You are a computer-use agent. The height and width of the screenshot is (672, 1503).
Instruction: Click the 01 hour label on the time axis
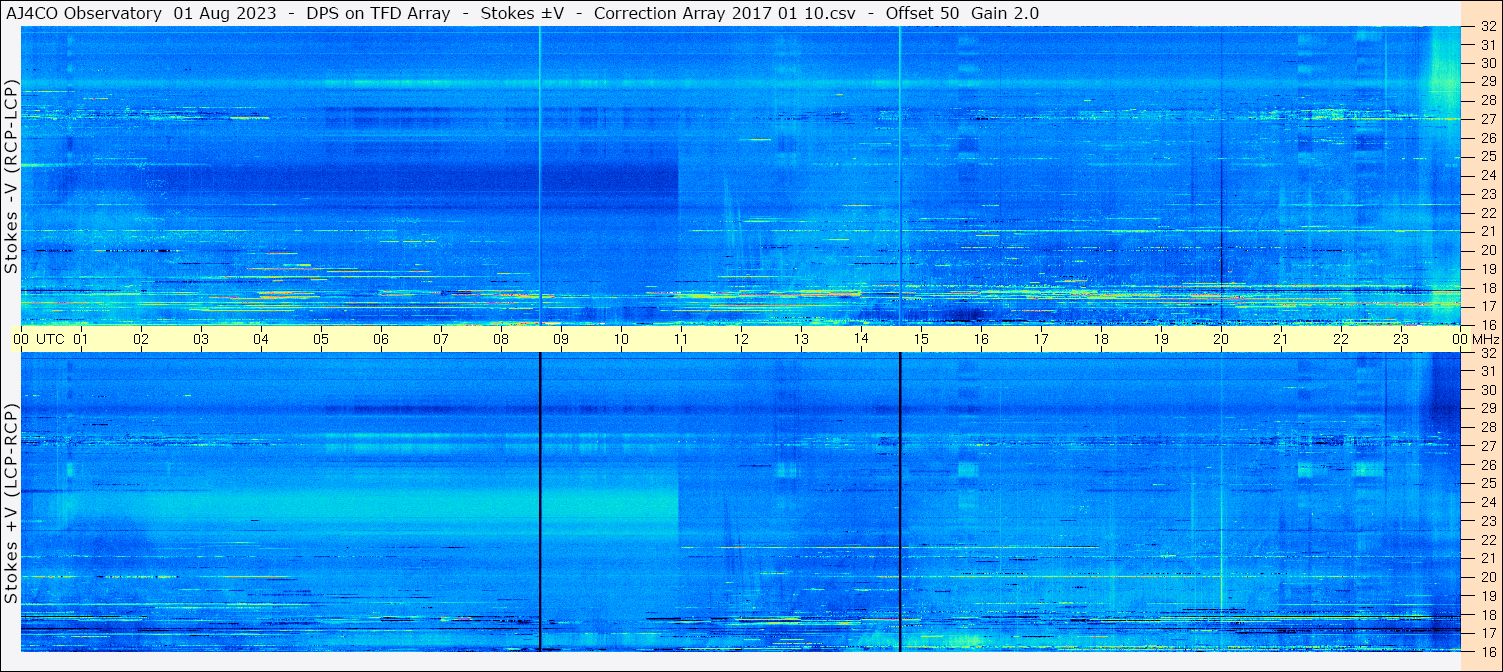[81, 339]
